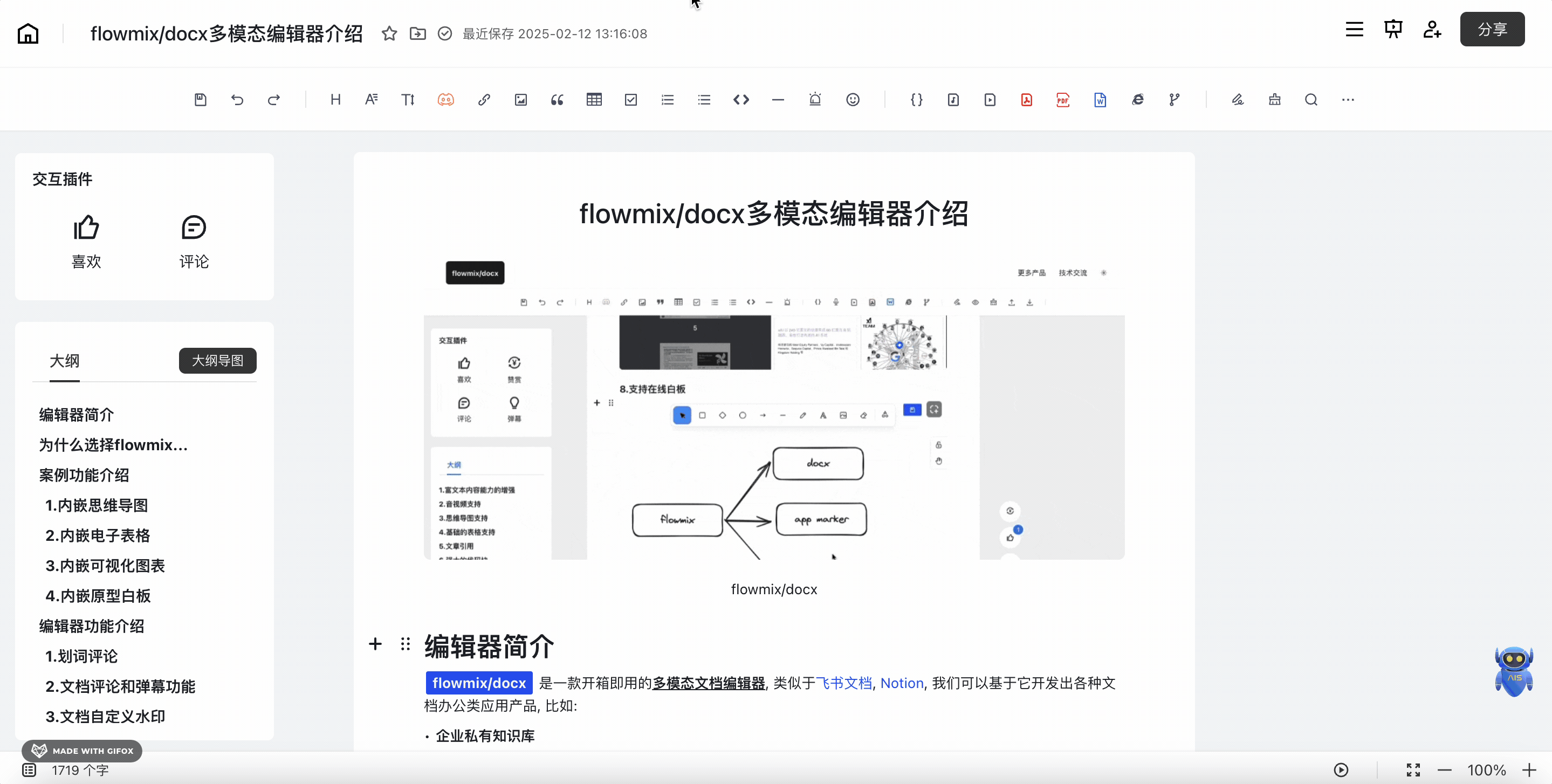Screen dimensions: 1552x784
Task: Go to 4.内嵌原型白板 section
Action: click(98, 595)
